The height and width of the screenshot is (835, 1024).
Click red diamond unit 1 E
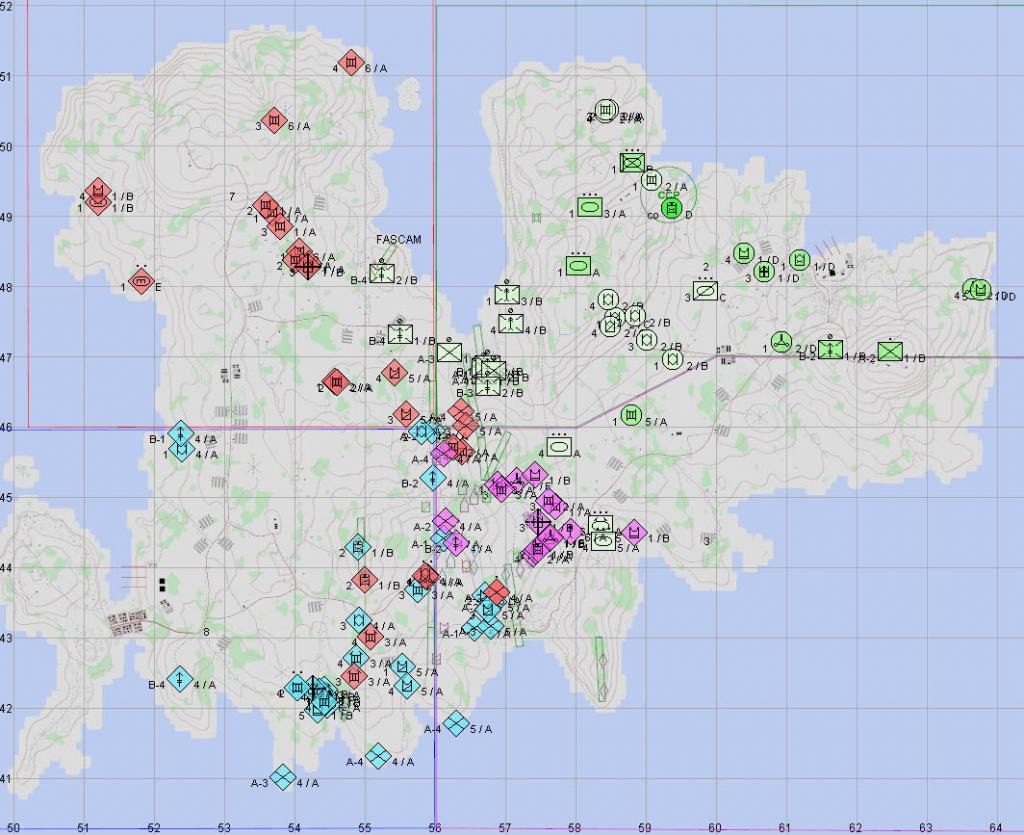142,281
